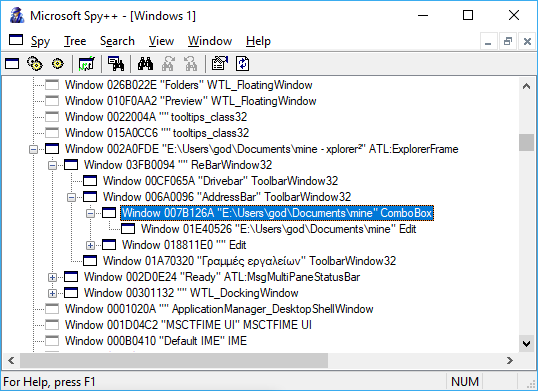
Task: Select Window 002D0E24 "Ready" row
Action: point(222,277)
